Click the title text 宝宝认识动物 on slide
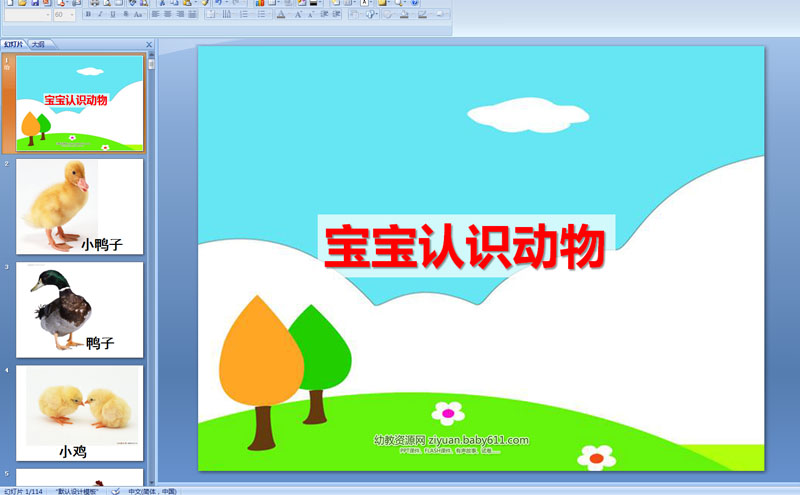Image resolution: width=800 pixels, height=495 pixels. click(x=465, y=246)
